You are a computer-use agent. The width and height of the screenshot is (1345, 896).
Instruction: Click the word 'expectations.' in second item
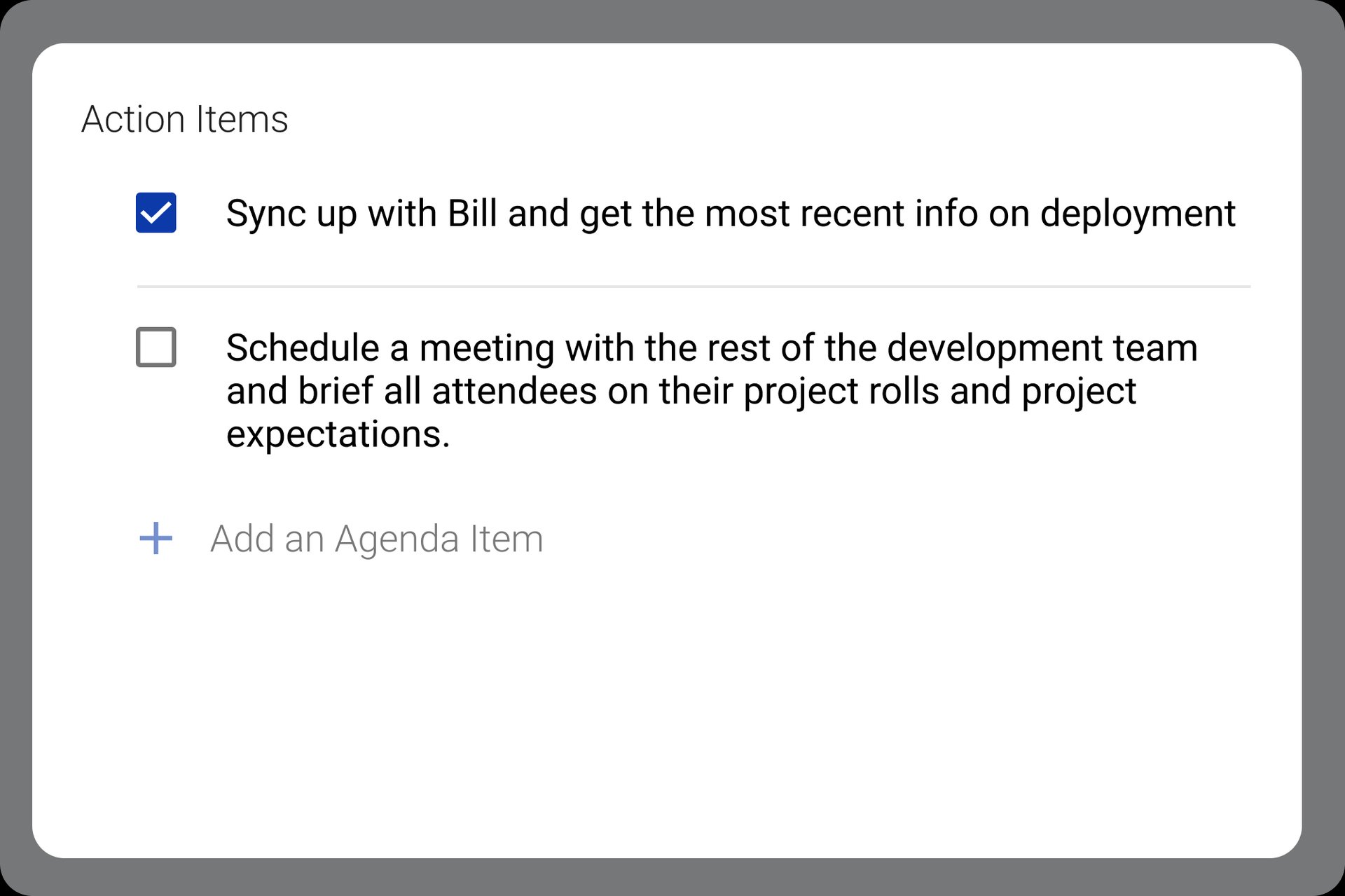click(338, 434)
